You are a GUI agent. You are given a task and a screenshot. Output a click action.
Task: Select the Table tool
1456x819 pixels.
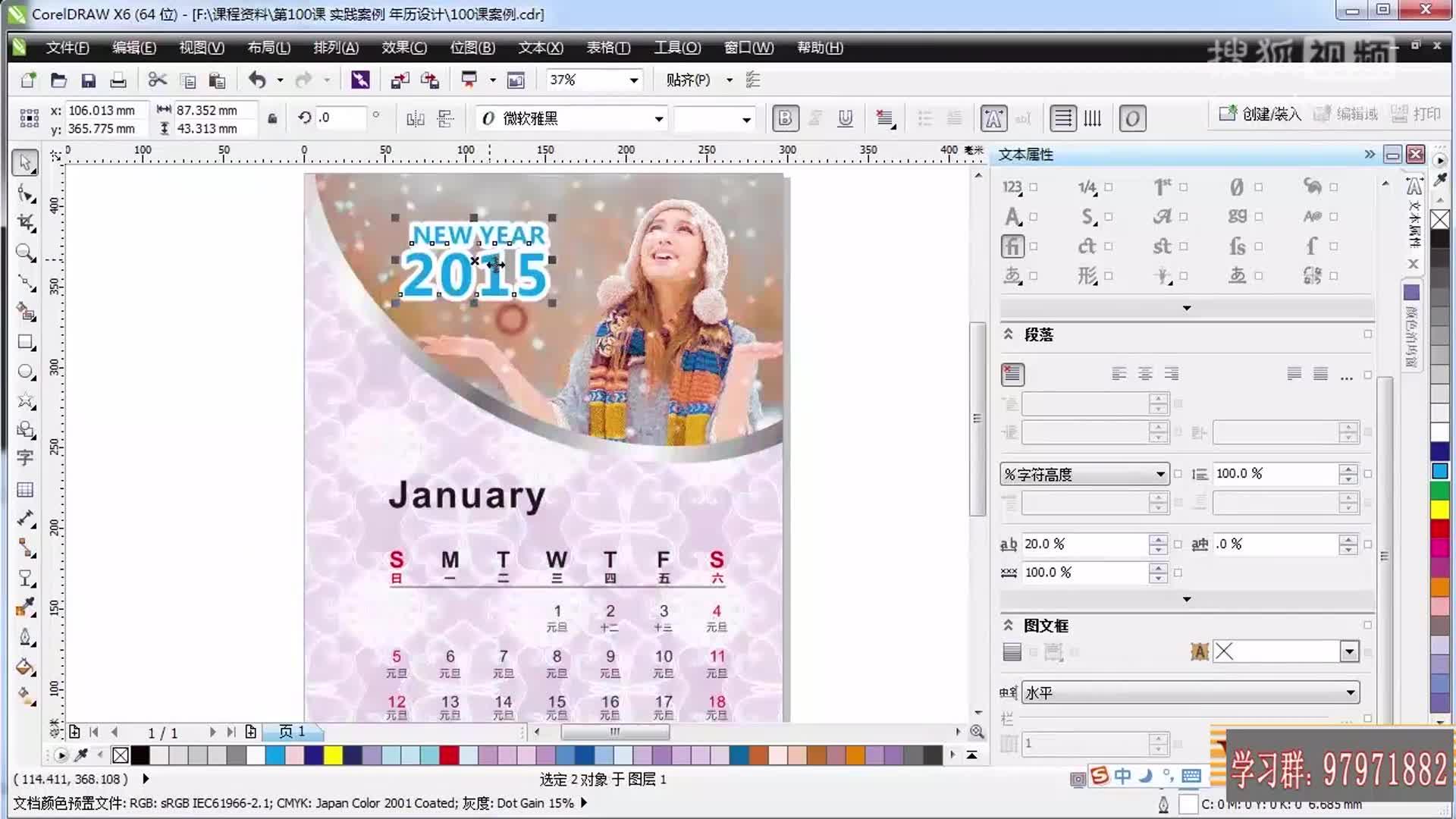(x=25, y=489)
